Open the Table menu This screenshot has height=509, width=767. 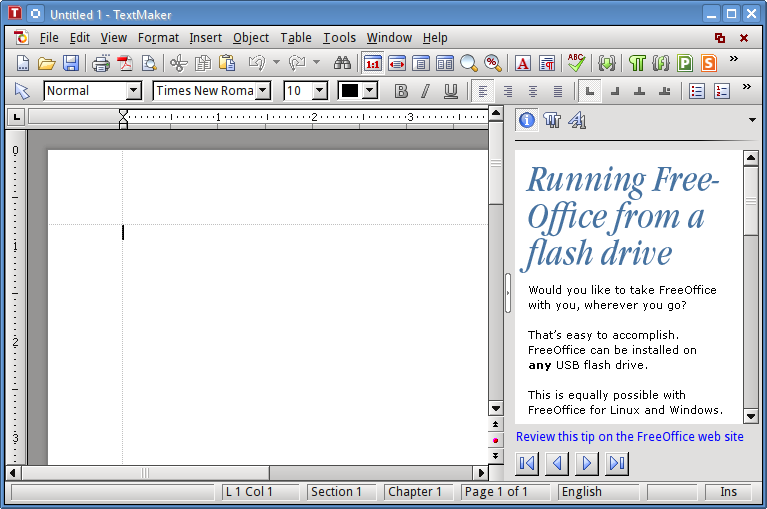pos(296,38)
